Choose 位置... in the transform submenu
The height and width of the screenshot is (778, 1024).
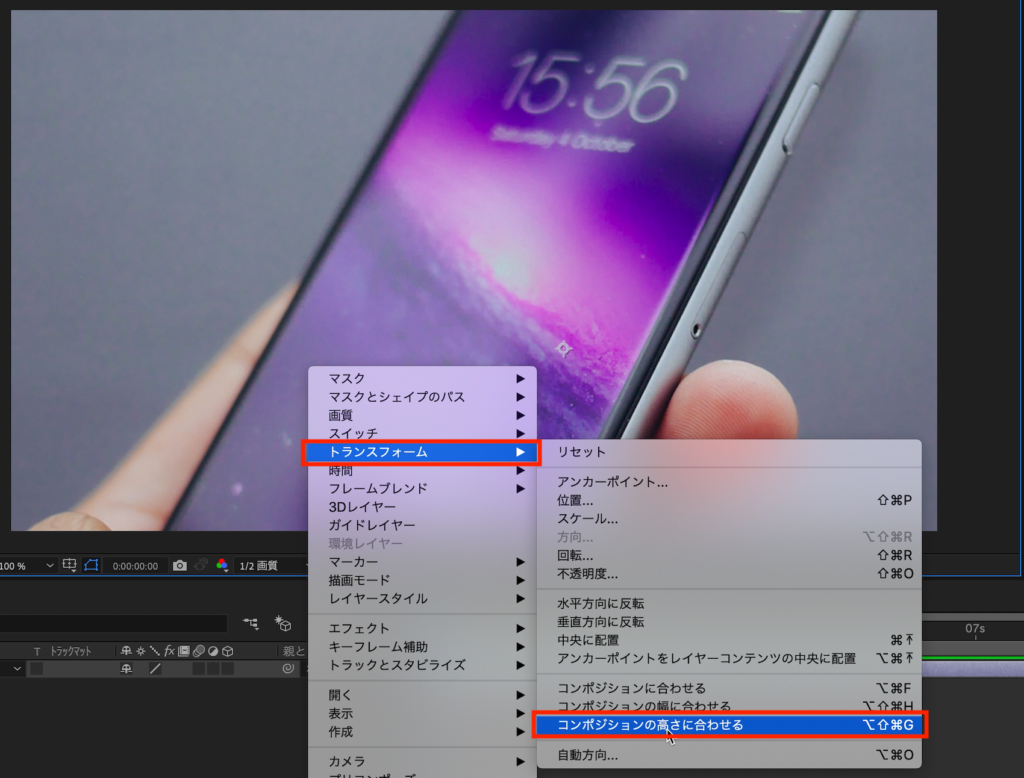pos(729,500)
